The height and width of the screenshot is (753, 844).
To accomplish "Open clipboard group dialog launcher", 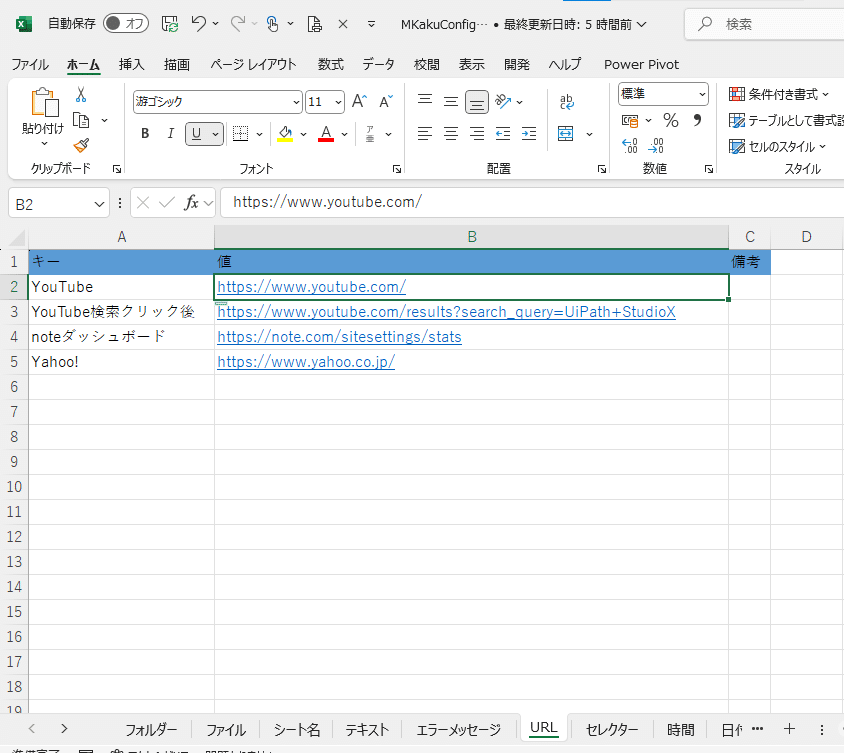I will pyautogui.click(x=117, y=169).
